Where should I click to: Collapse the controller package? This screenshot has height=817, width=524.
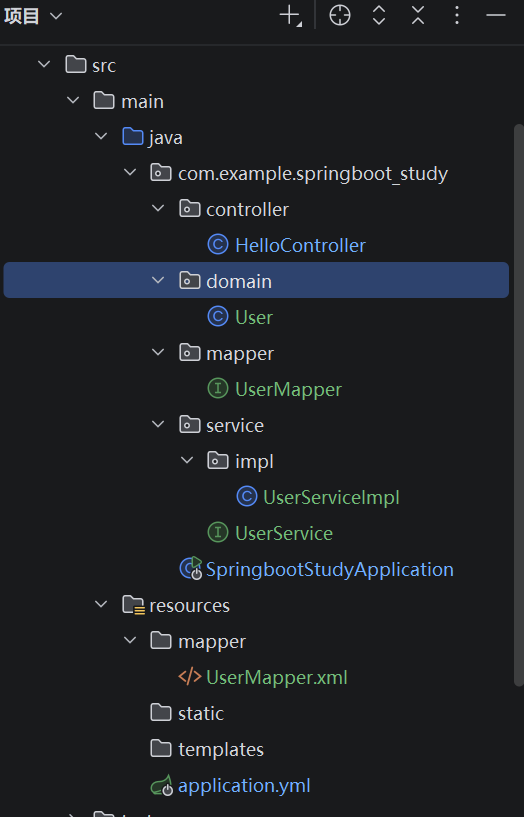pyautogui.click(x=158, y=208)
